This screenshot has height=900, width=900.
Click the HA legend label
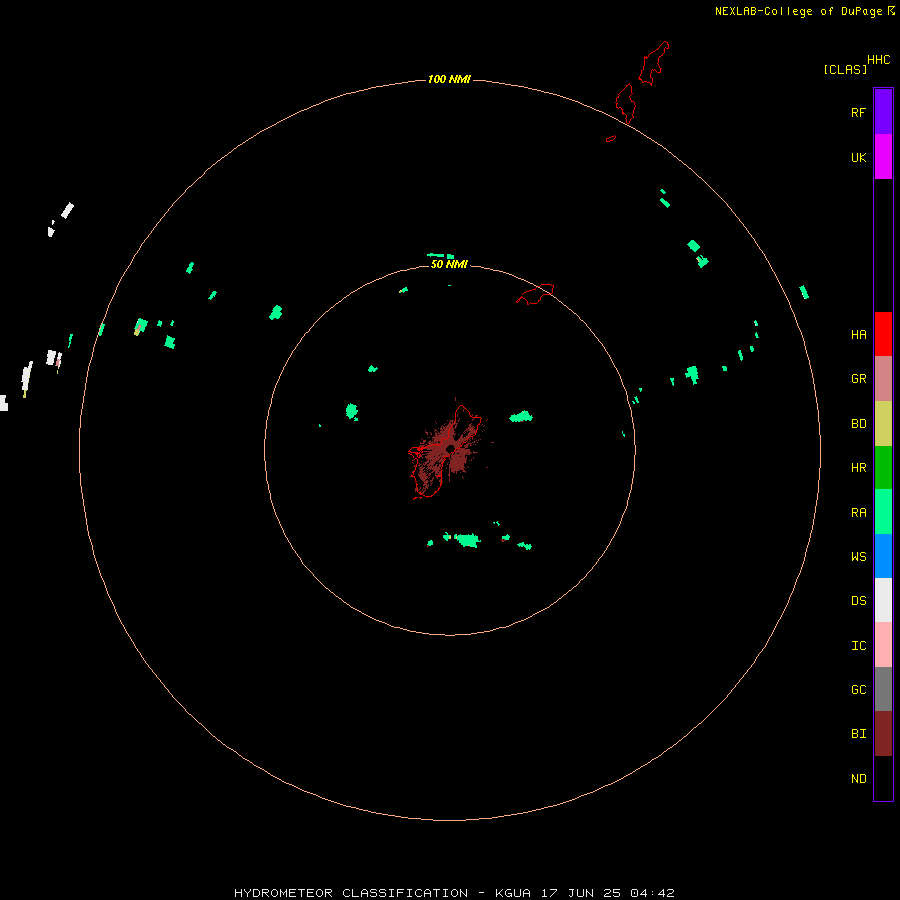[x=858, y=335]
